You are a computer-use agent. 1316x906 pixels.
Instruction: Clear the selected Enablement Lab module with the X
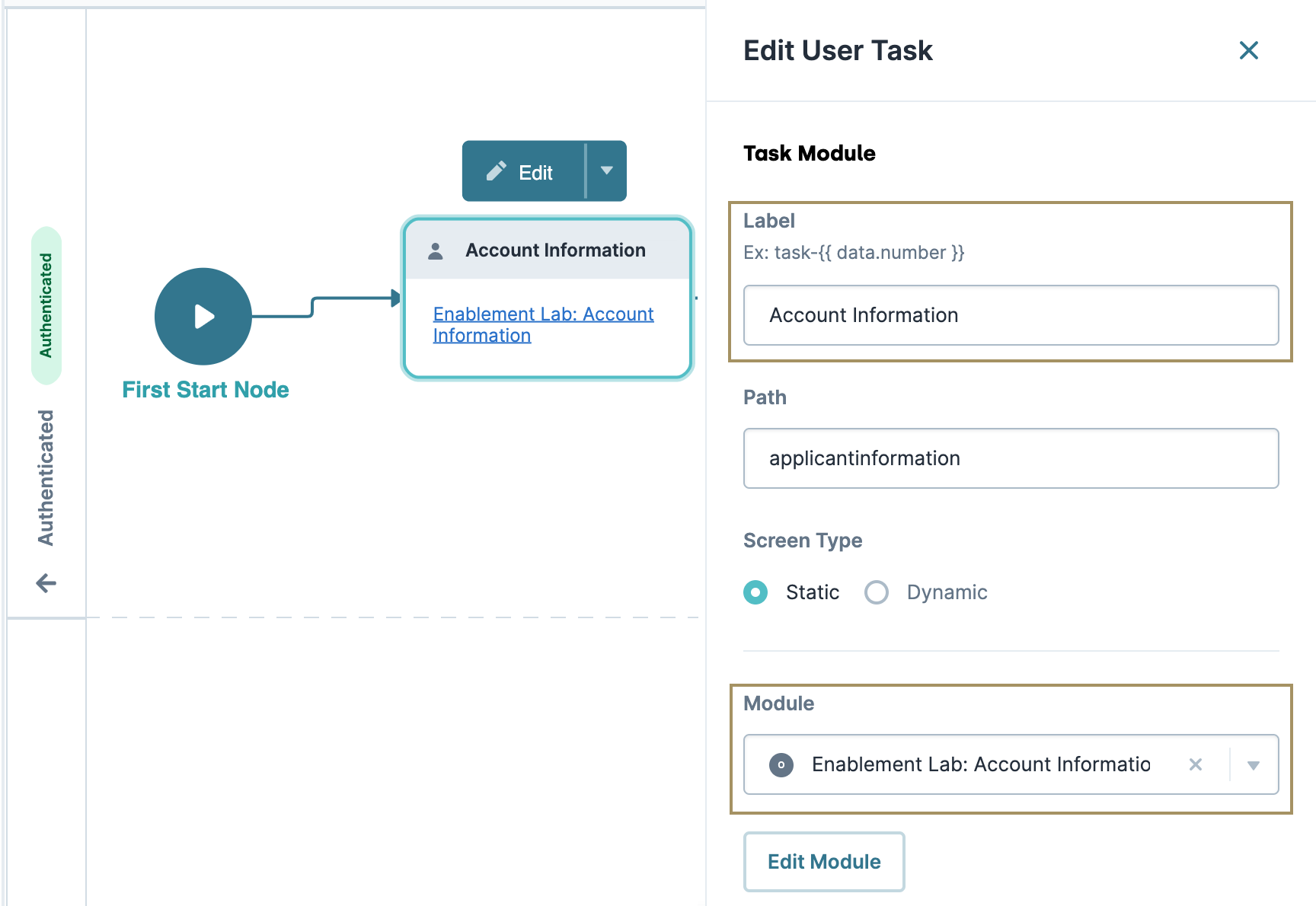coord(1196,764)
